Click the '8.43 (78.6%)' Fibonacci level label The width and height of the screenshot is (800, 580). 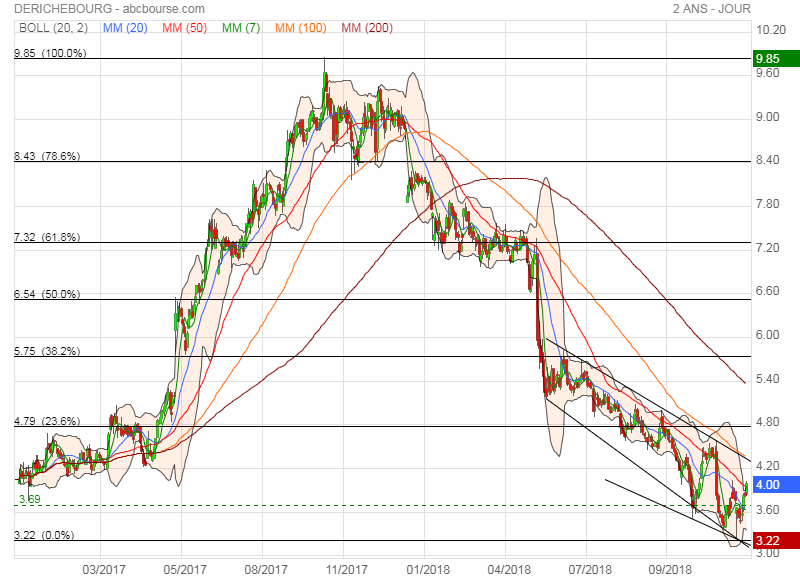pos(47,156)
